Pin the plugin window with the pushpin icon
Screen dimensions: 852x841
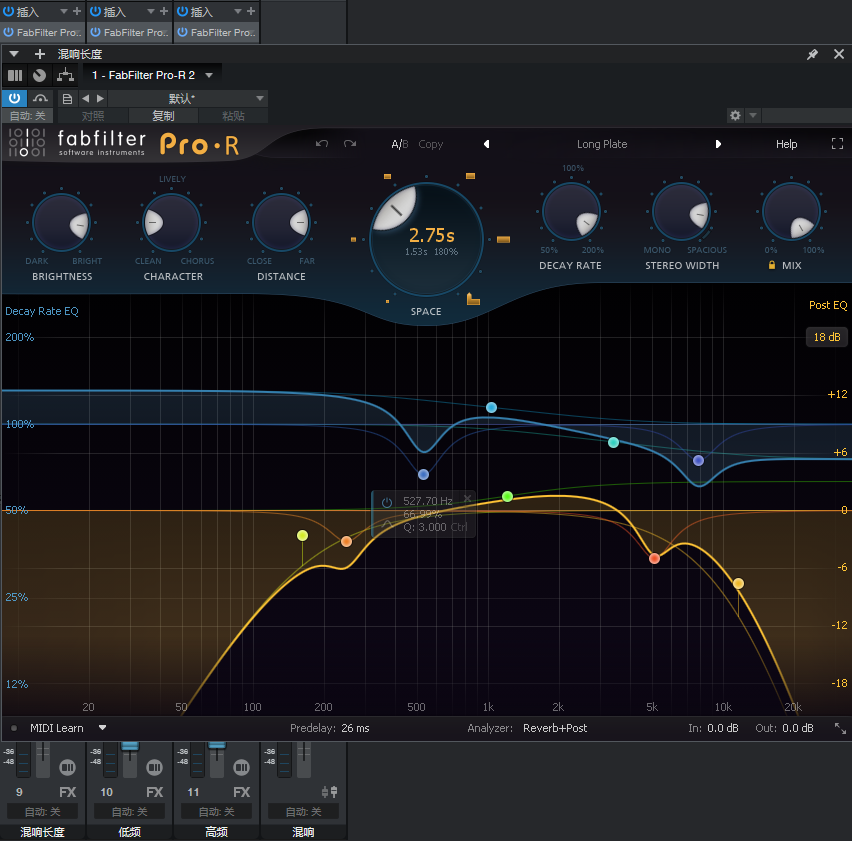click(x=812, y=54)
